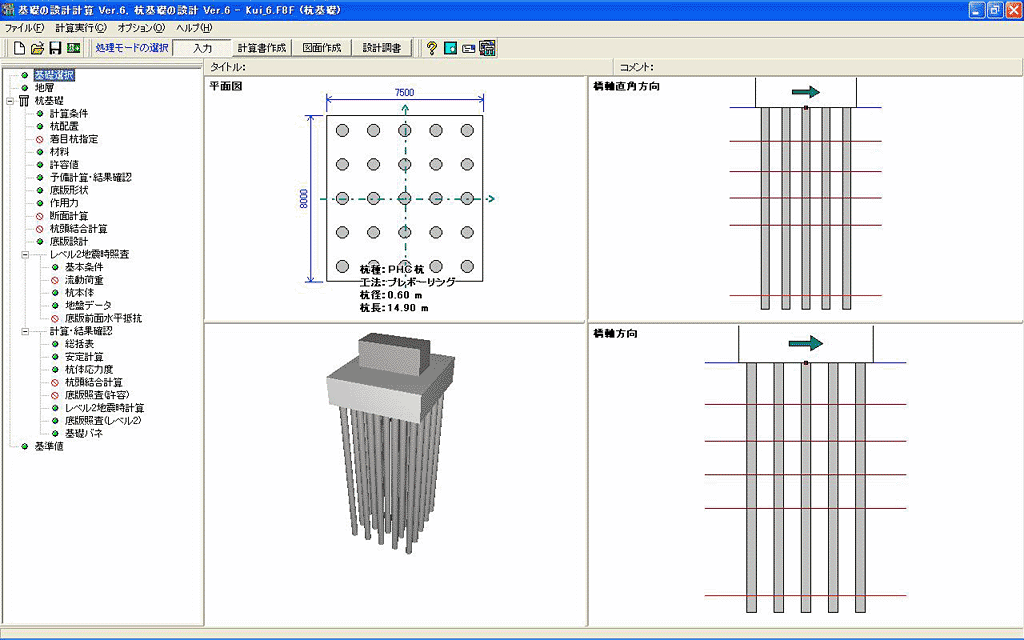Open 底版設計 tree item
Viewport: 1024px width, 640px height.
click(69, 242)
